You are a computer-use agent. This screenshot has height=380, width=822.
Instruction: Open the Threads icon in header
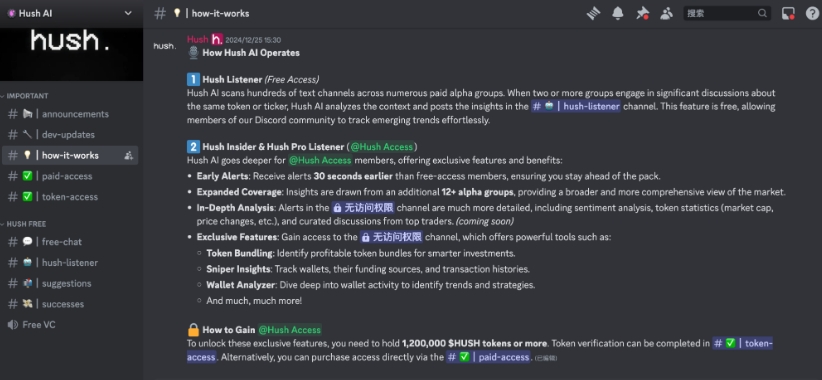click(593, 14)
